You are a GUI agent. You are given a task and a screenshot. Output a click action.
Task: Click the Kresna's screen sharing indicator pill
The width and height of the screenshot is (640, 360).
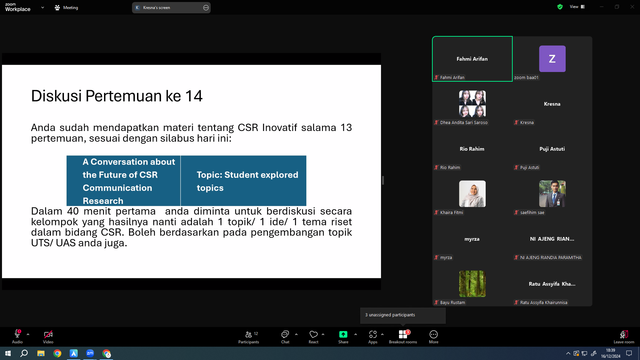coord(171,7)
